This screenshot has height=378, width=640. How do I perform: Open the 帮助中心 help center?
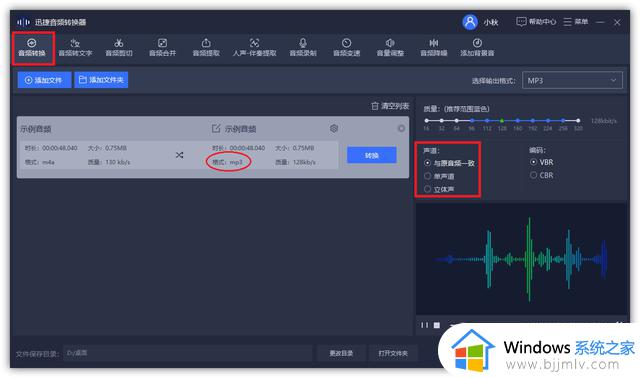coord(536,22)
